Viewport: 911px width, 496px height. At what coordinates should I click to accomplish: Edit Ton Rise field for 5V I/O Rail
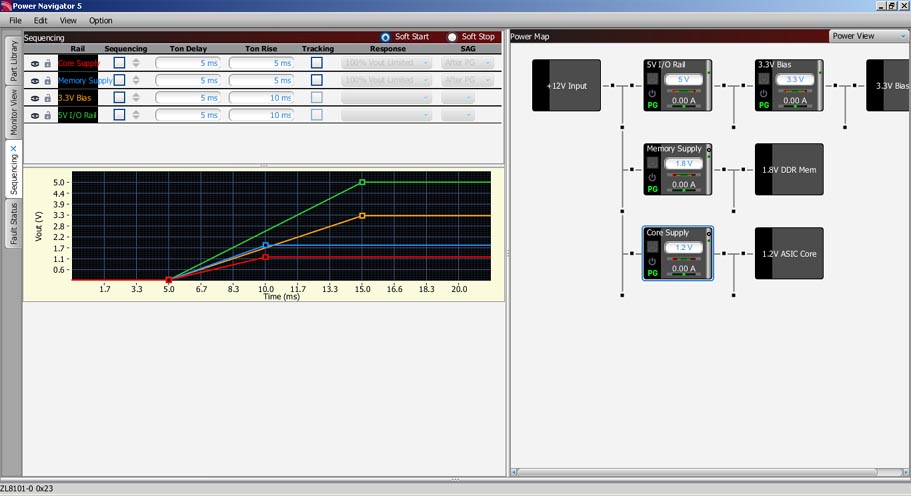261,115
